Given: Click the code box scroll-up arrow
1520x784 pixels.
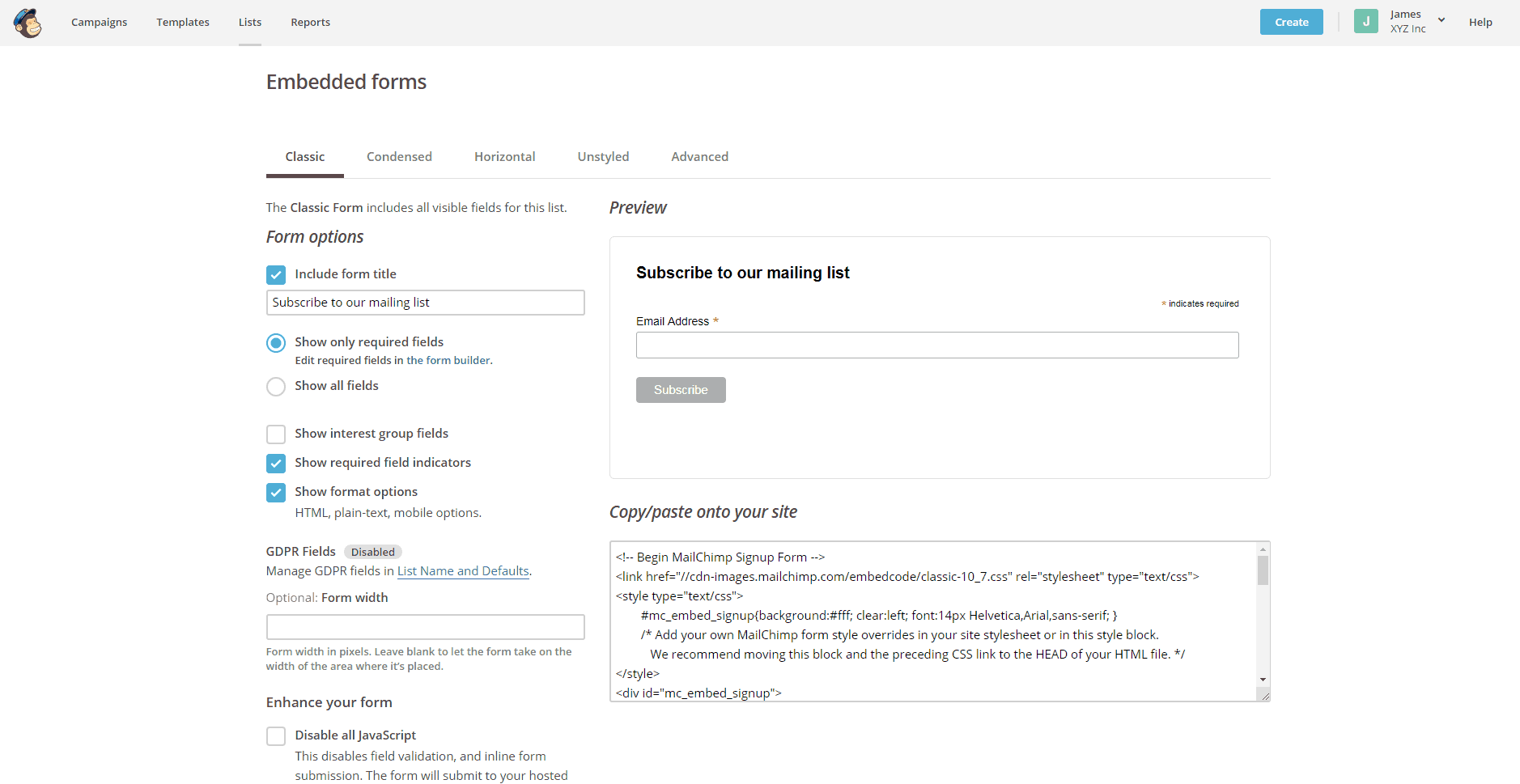Looking at the screenshot, I should pyautogui.click(x=1263, y=549).
